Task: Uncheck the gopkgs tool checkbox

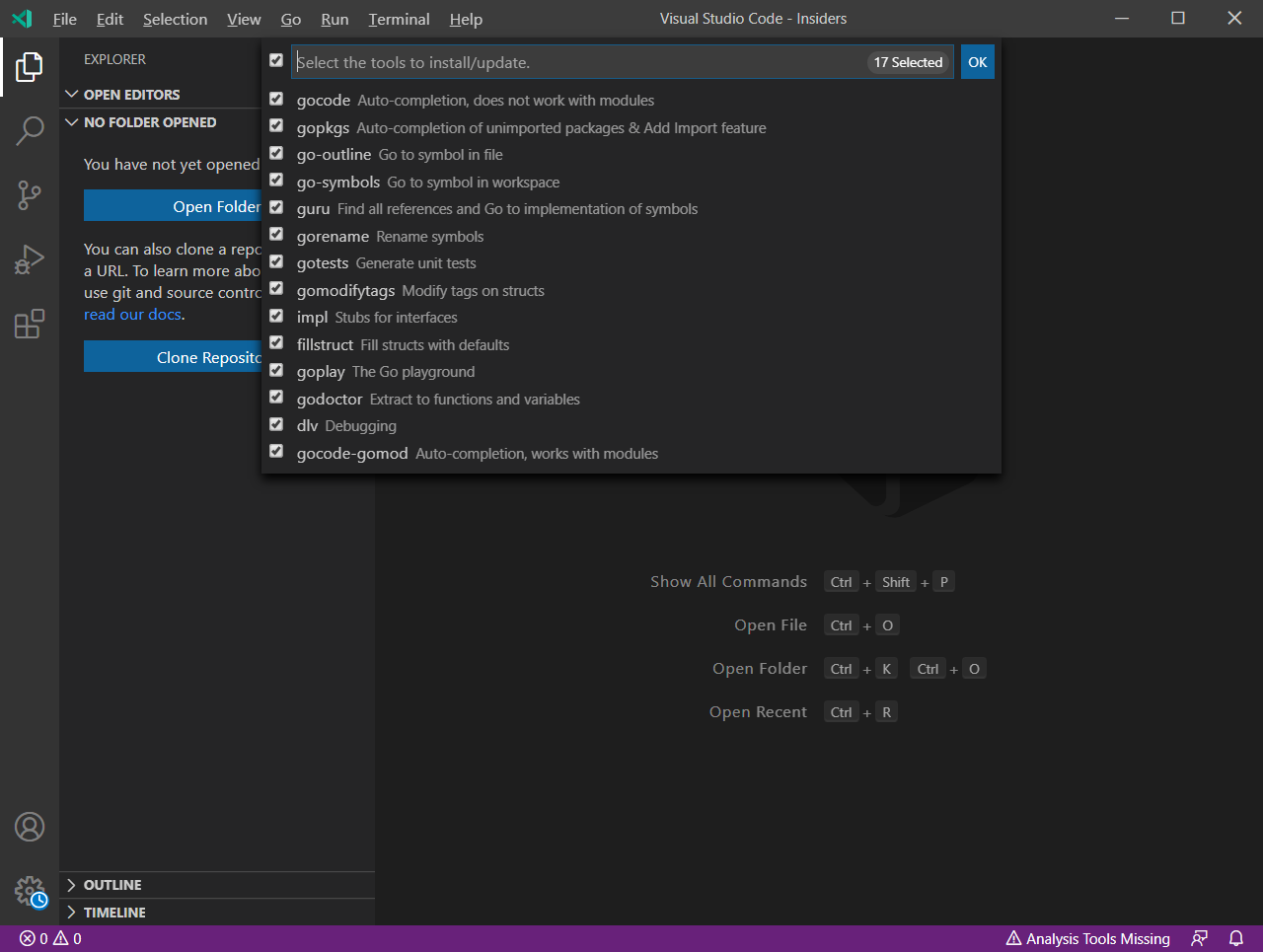Action: [x=276, y=126]
